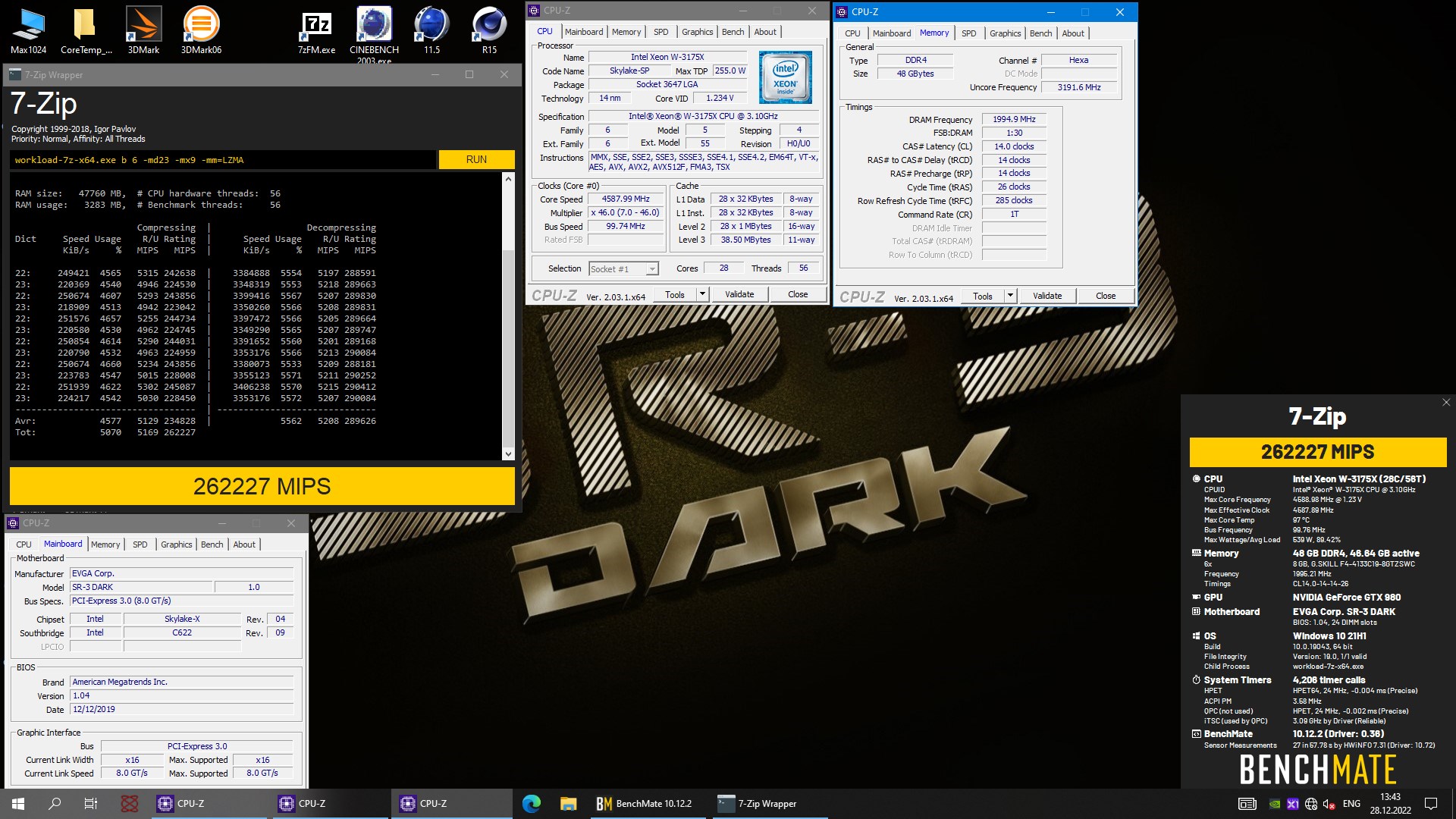The height and width of the screenshot is (819, 1456).
Task: Open the CoreTemp folder on desktop
Action: (x=86, y=30)
